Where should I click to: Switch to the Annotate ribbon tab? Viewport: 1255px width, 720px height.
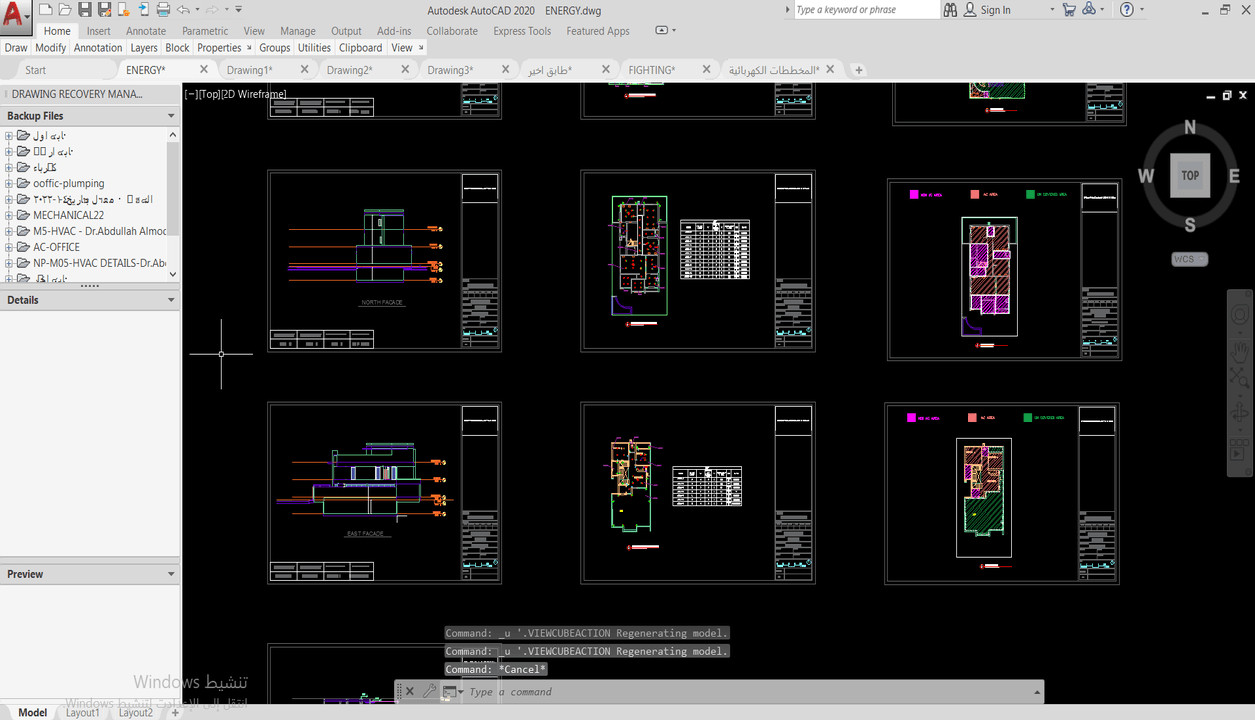point(146,31)
